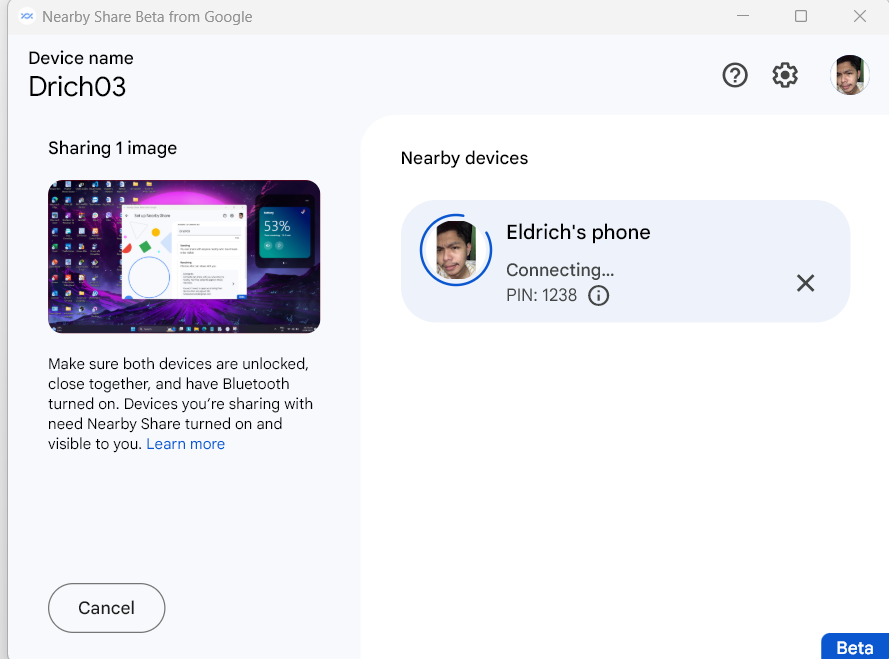
Task: Click the Nearby Share logo in title bar
Action: [27, 16]
